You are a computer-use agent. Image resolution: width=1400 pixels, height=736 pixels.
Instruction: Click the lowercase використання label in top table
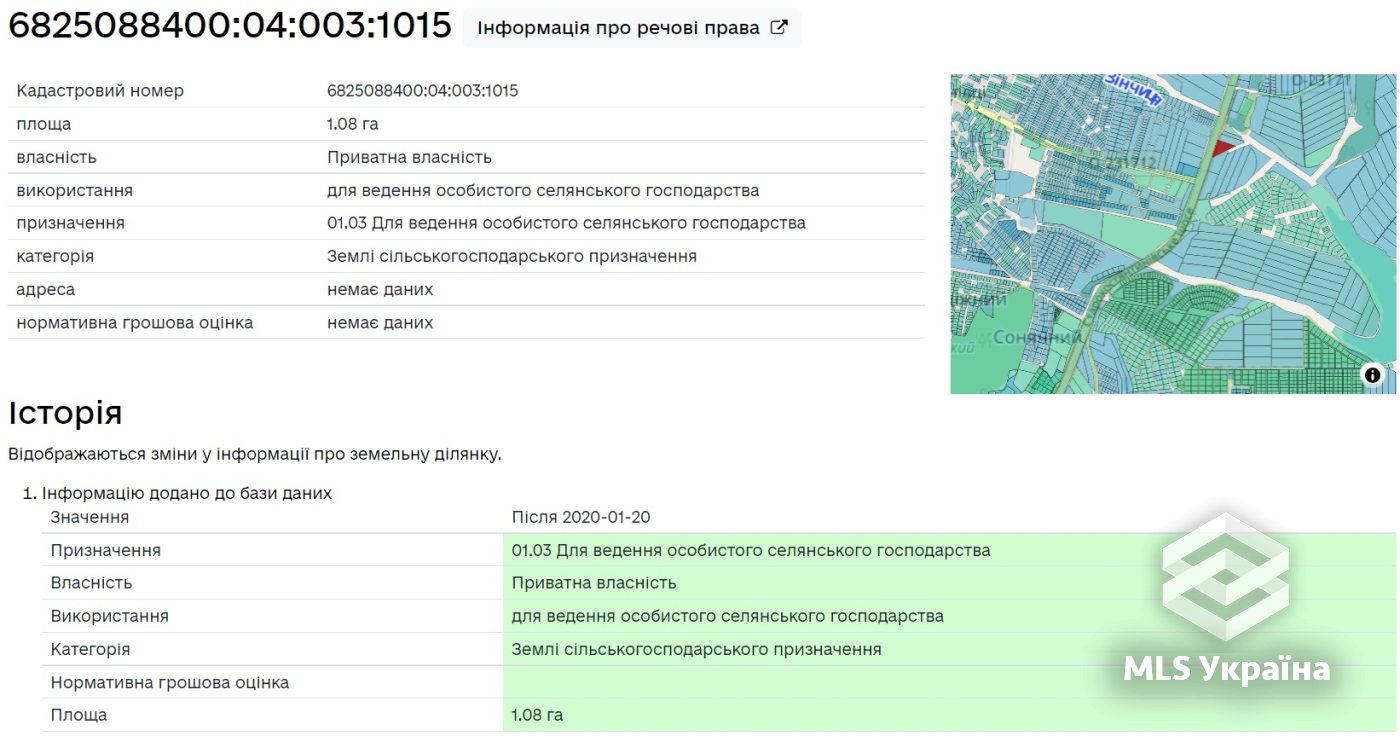(74, 190)
